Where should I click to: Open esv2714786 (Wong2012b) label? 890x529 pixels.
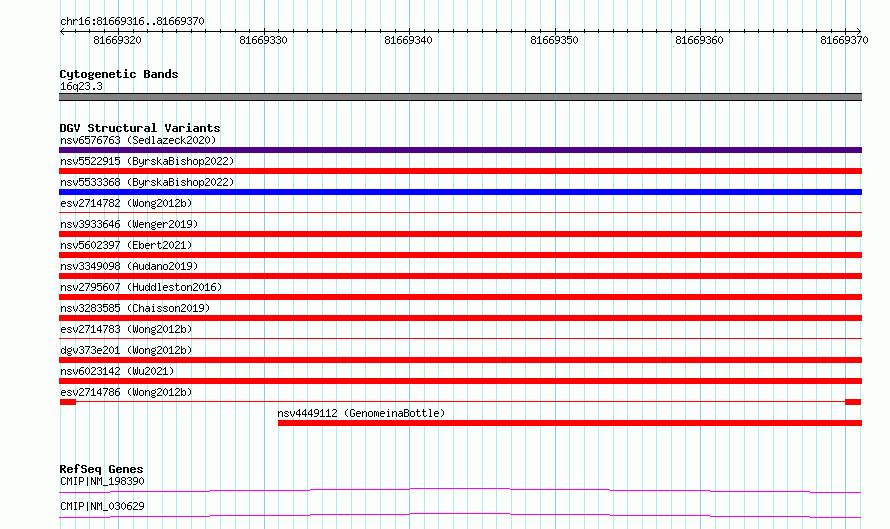(126, 392)
